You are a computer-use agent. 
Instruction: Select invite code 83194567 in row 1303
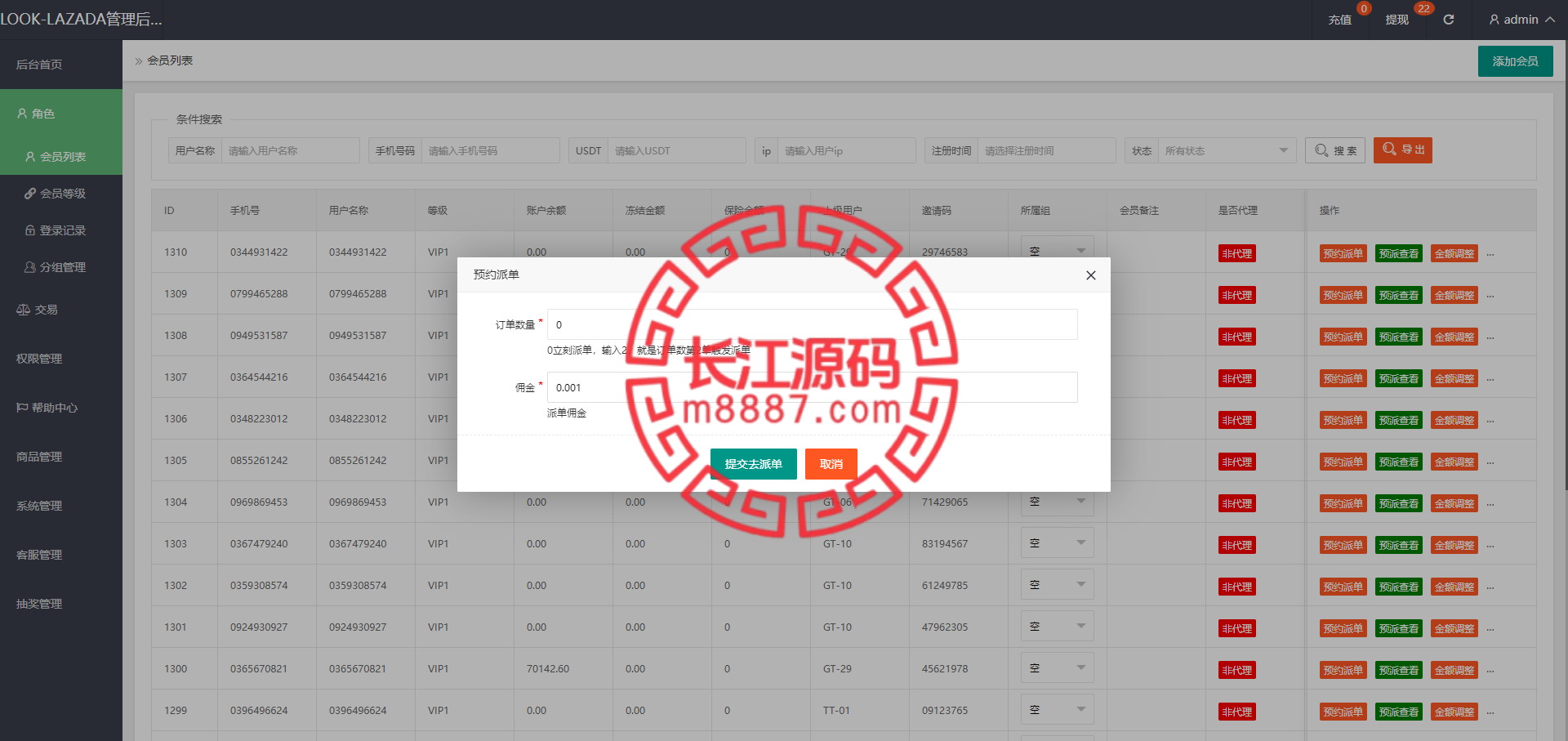[x=945, y=544]
